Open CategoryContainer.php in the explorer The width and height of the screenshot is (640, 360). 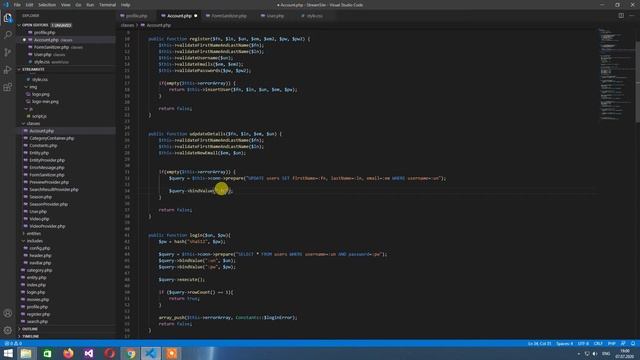(x=51, y=138)
